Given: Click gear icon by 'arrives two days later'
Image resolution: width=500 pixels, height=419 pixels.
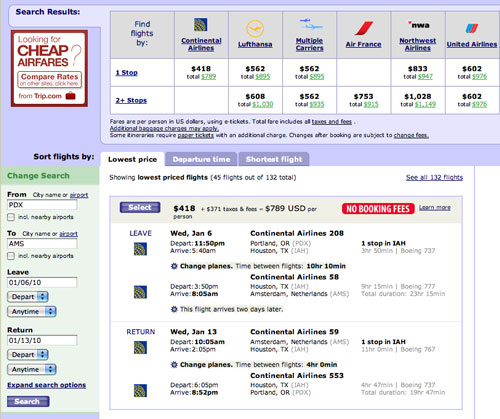Looking at the screenshot, I should [x=174, y=309].
